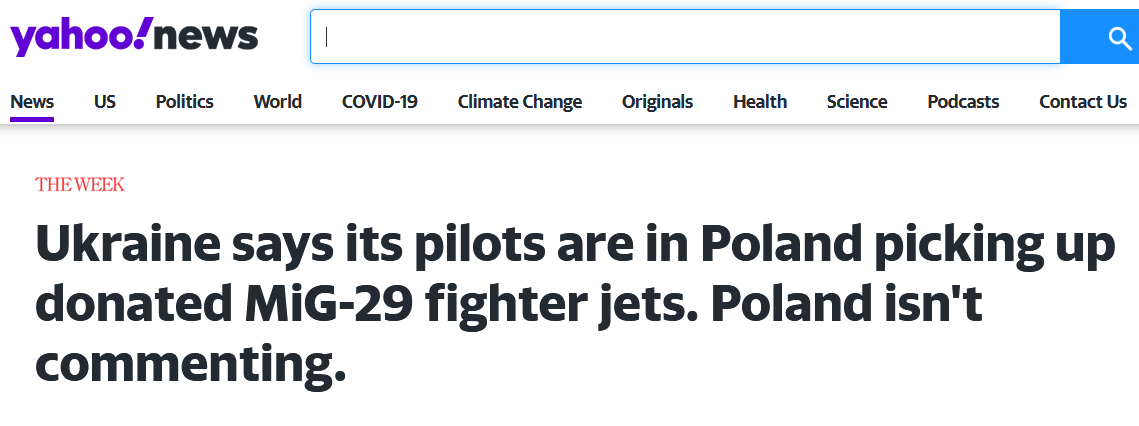Open the Politics section
The width and height of the screenshot is (1139, 426).
[x=185, y=102]
